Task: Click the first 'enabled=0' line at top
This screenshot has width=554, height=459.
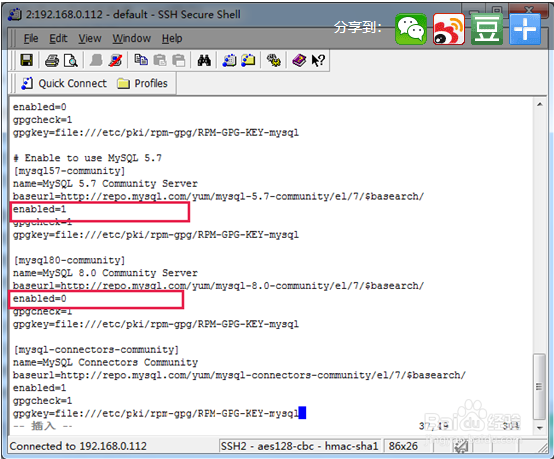Action: pos(40,107)
